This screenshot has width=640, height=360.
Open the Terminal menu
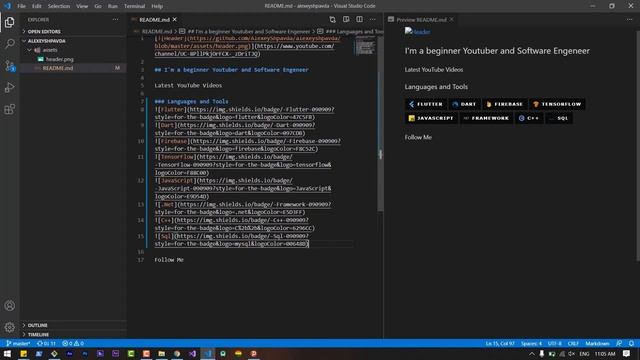click(134, 6)
